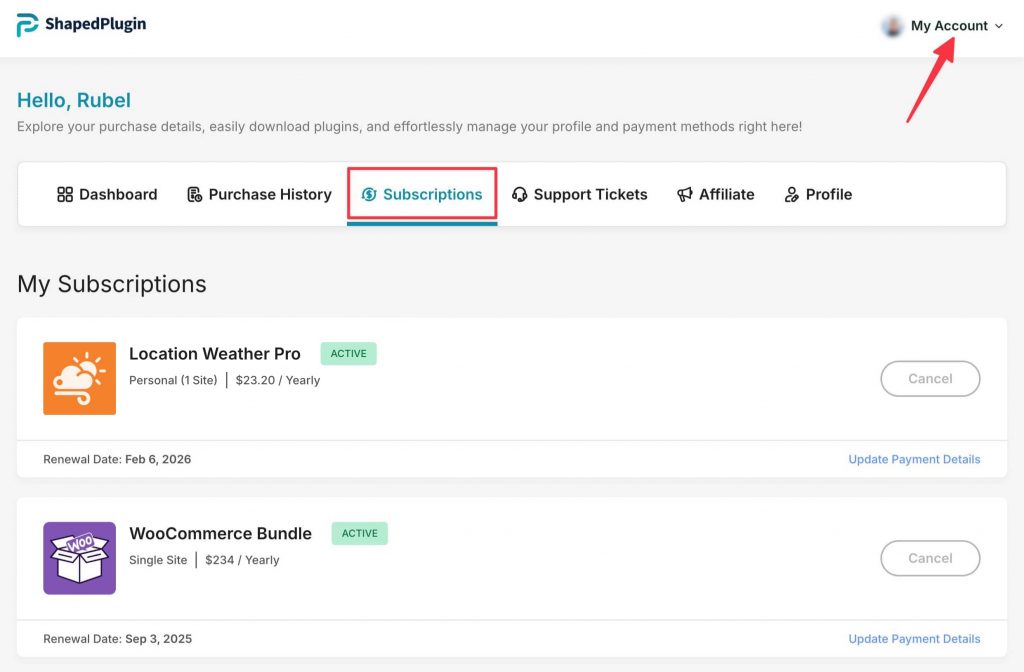
Task: Click the WooCommerce Bundle box thumbnail
Action: (x=80, y=558)
